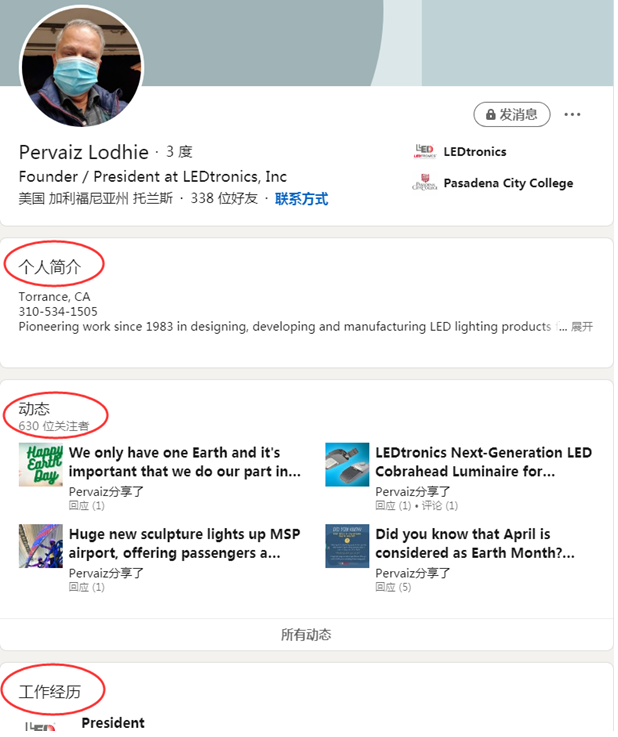Click the Pasadena City College logo icon

(424, 183)
